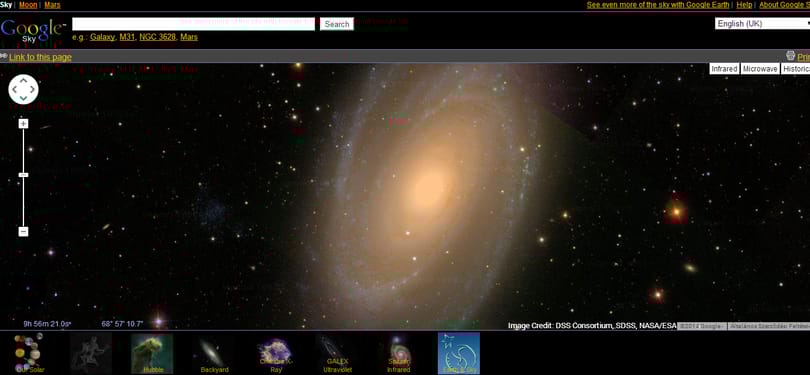Open the GALEX Ultraviolet showcase

pyautogui.click(x=337, y=353)
